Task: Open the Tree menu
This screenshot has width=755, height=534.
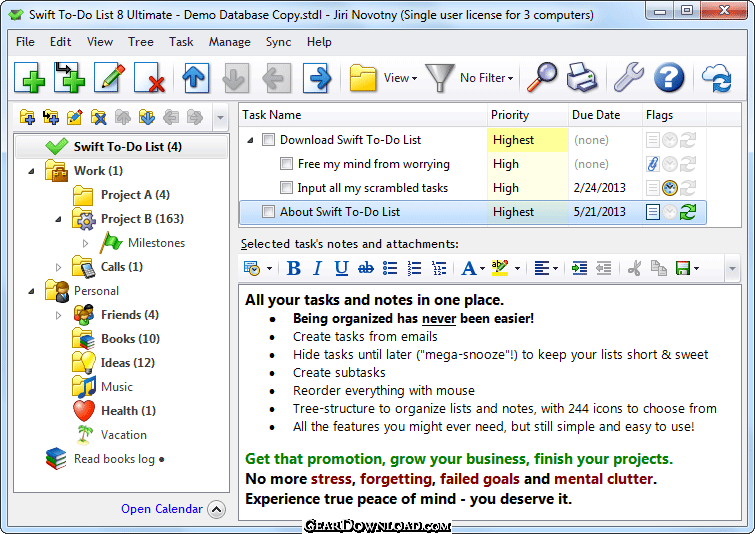Action: pos(141,42)
